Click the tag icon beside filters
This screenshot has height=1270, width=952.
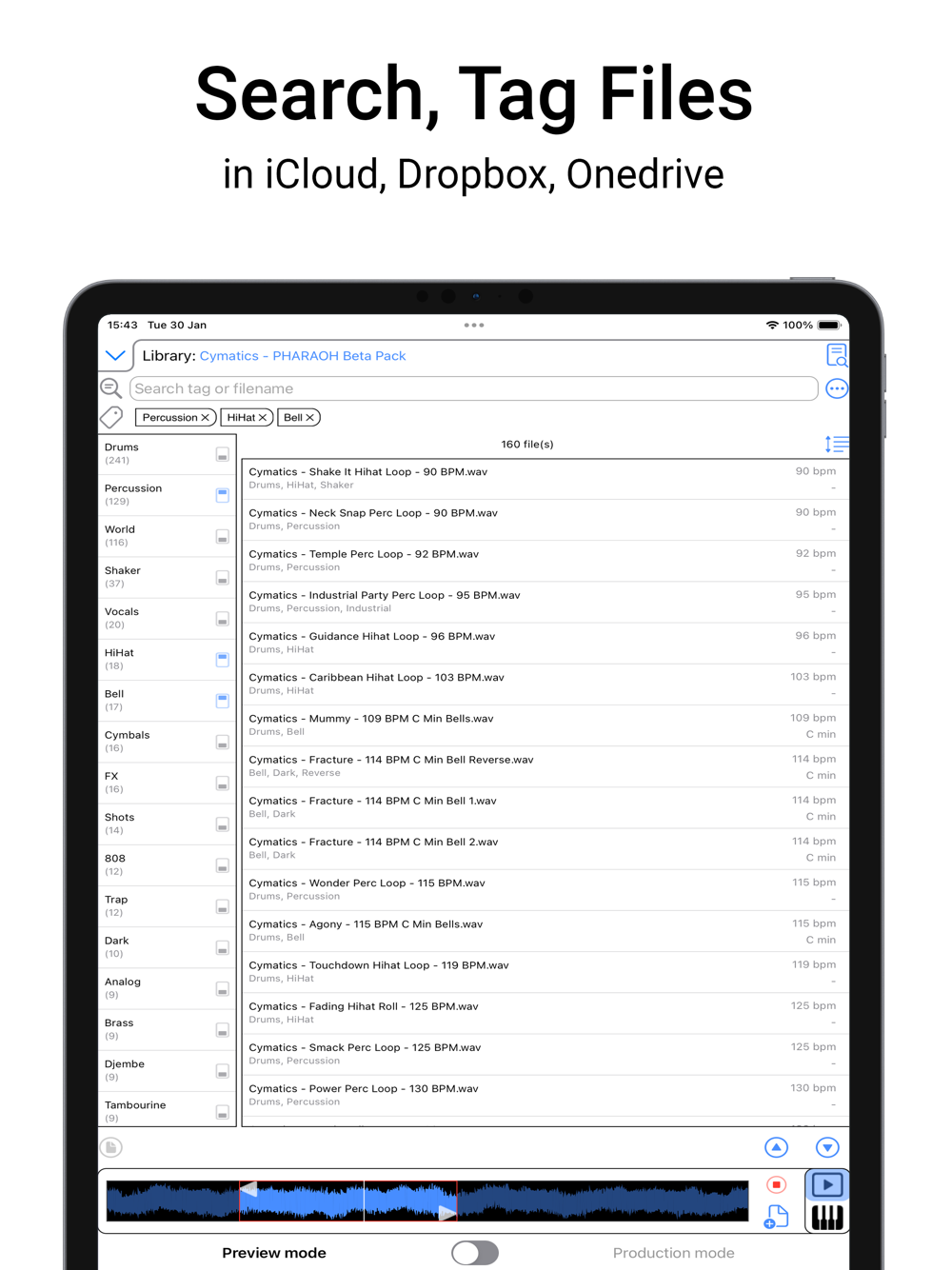click(x=111, y=417)
